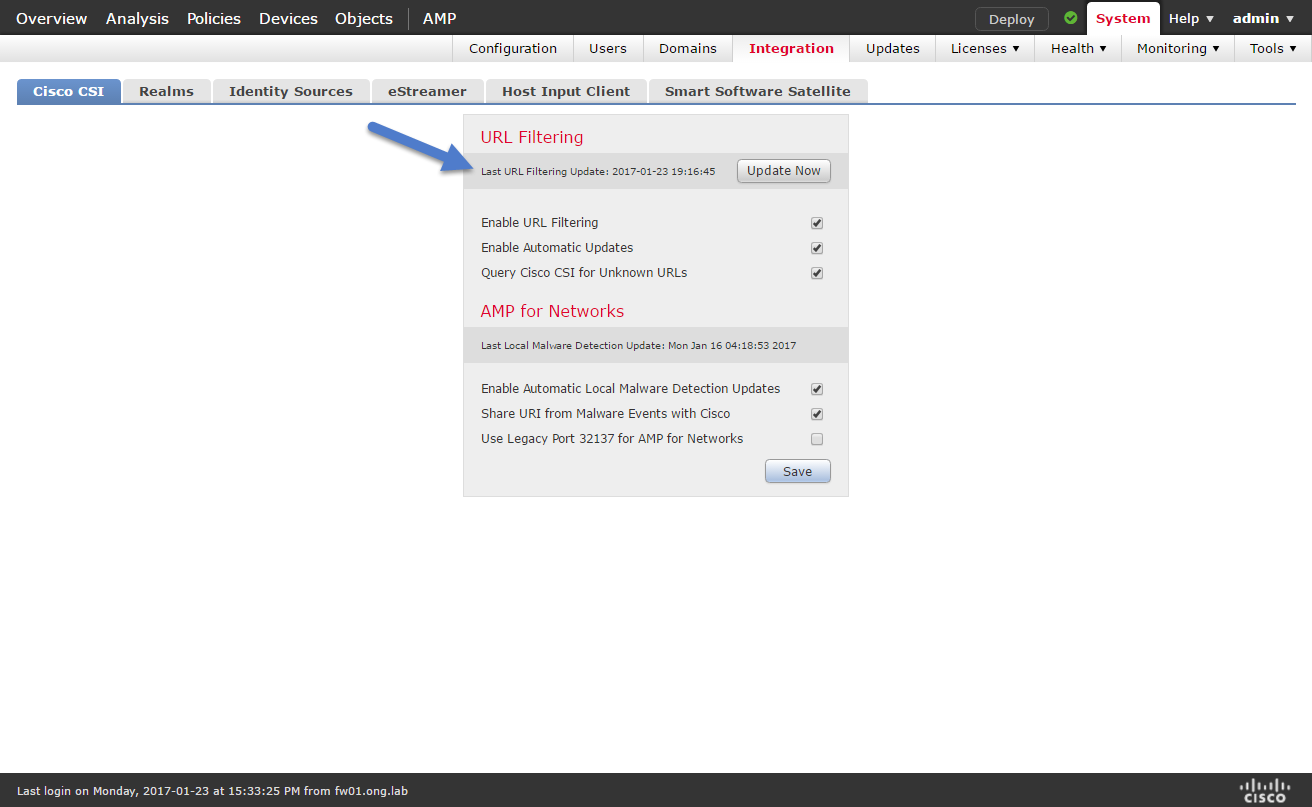Toggle Share URI from Malware Events checkbox

[x=817, y=414]
